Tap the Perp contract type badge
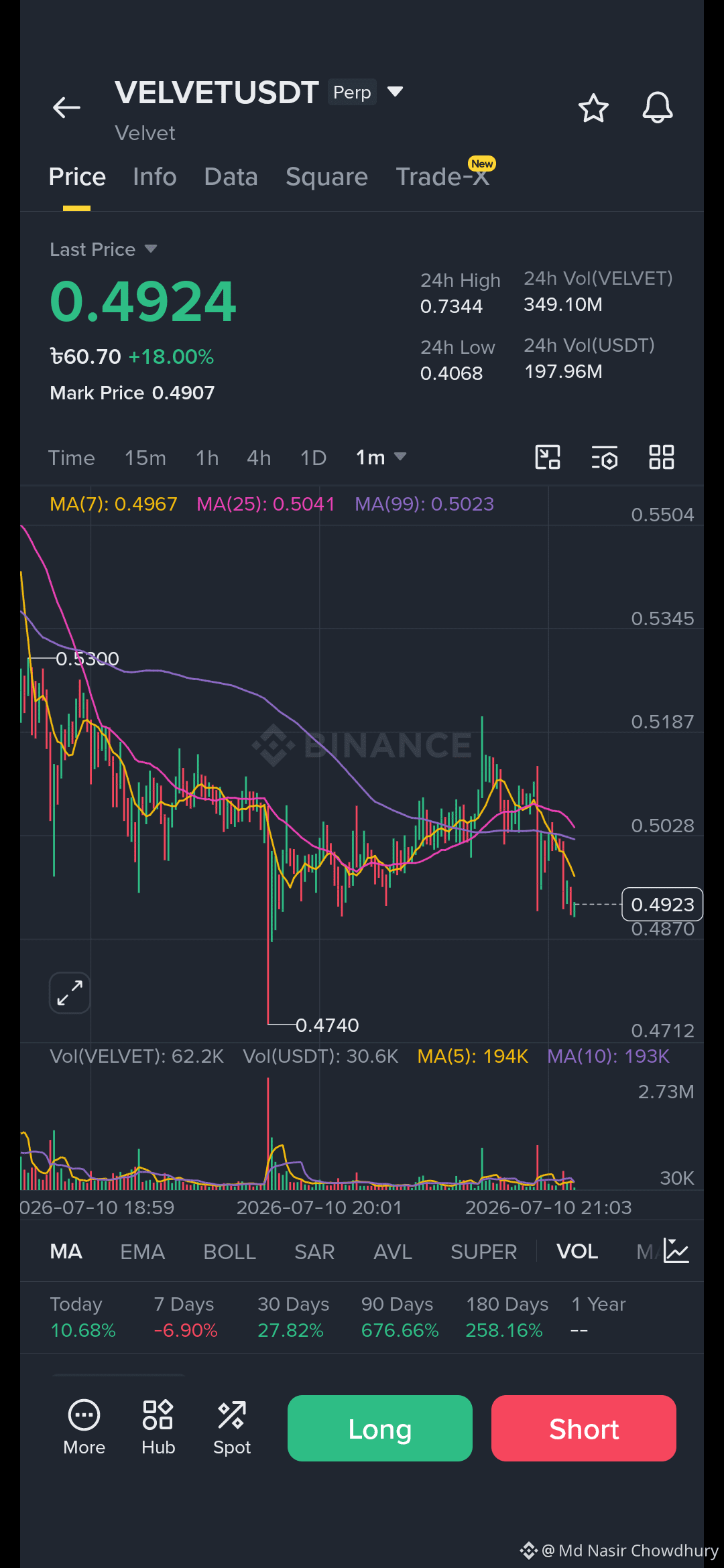724x1568 pixels. click(352, 92)
